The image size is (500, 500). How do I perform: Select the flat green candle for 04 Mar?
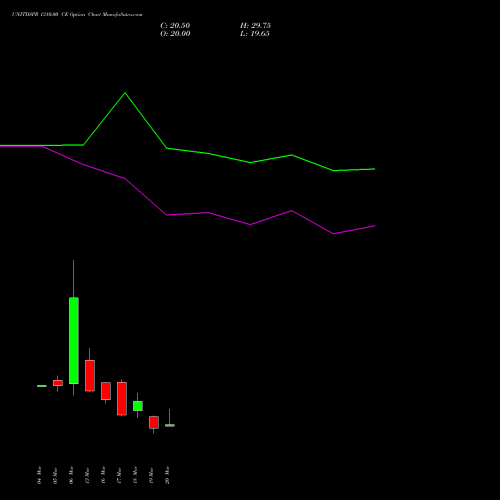point(42,386)
